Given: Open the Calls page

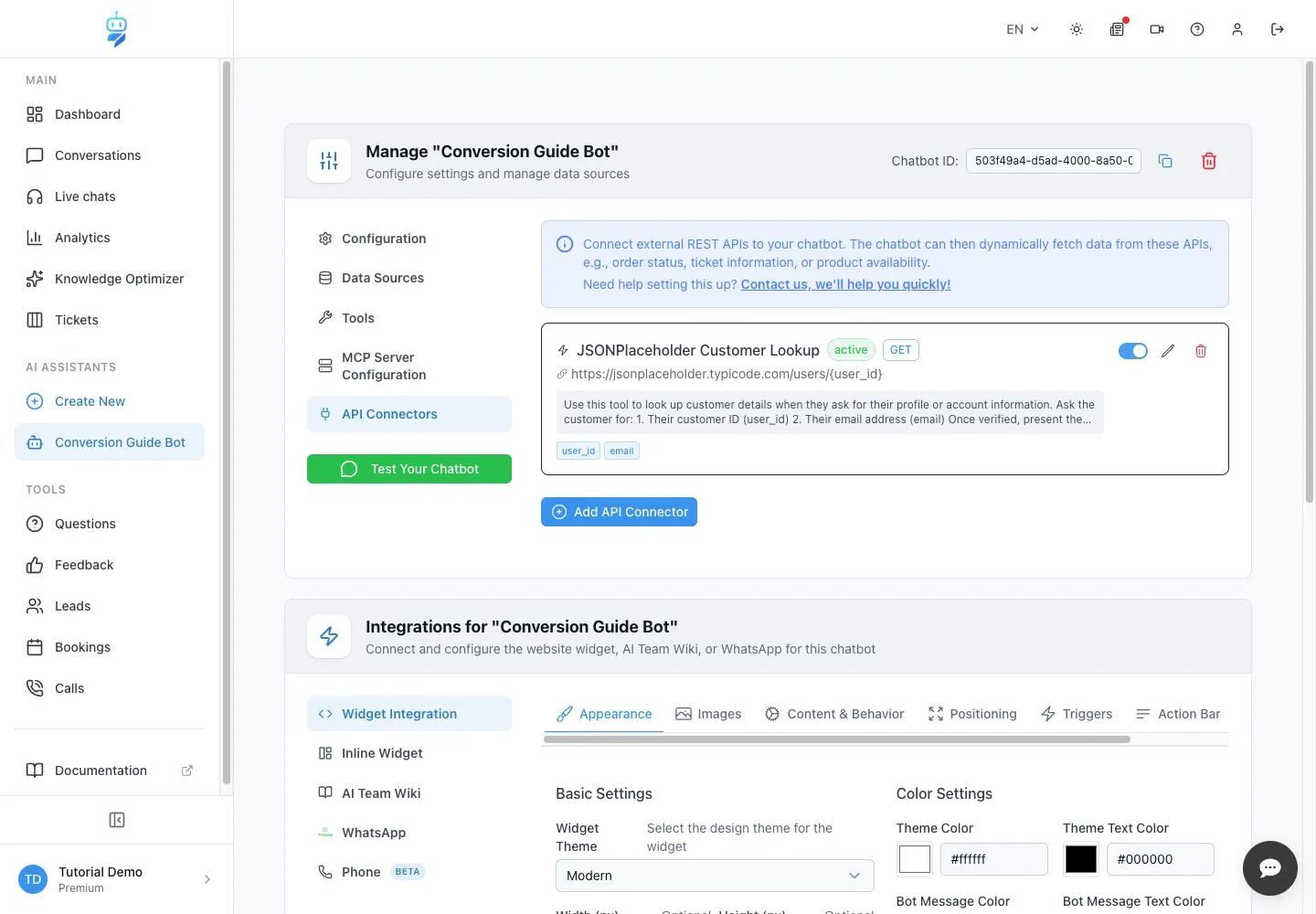Looking at the screenshot, I should point(110,688).
